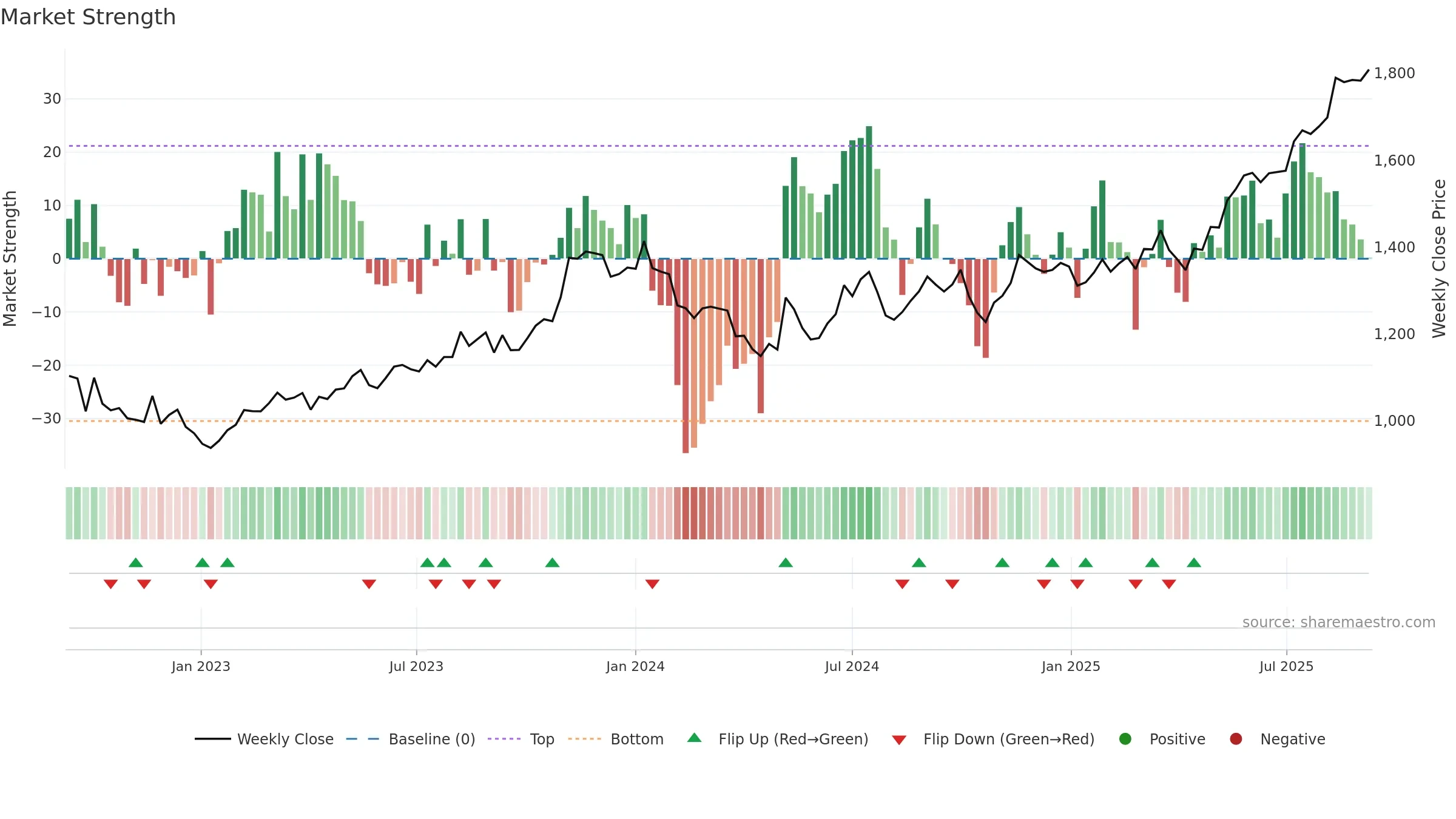Screen dimensions: 1456x819
Task: Click the orange dotted Bottom threshold line
Action: click(x=719, y=420)
